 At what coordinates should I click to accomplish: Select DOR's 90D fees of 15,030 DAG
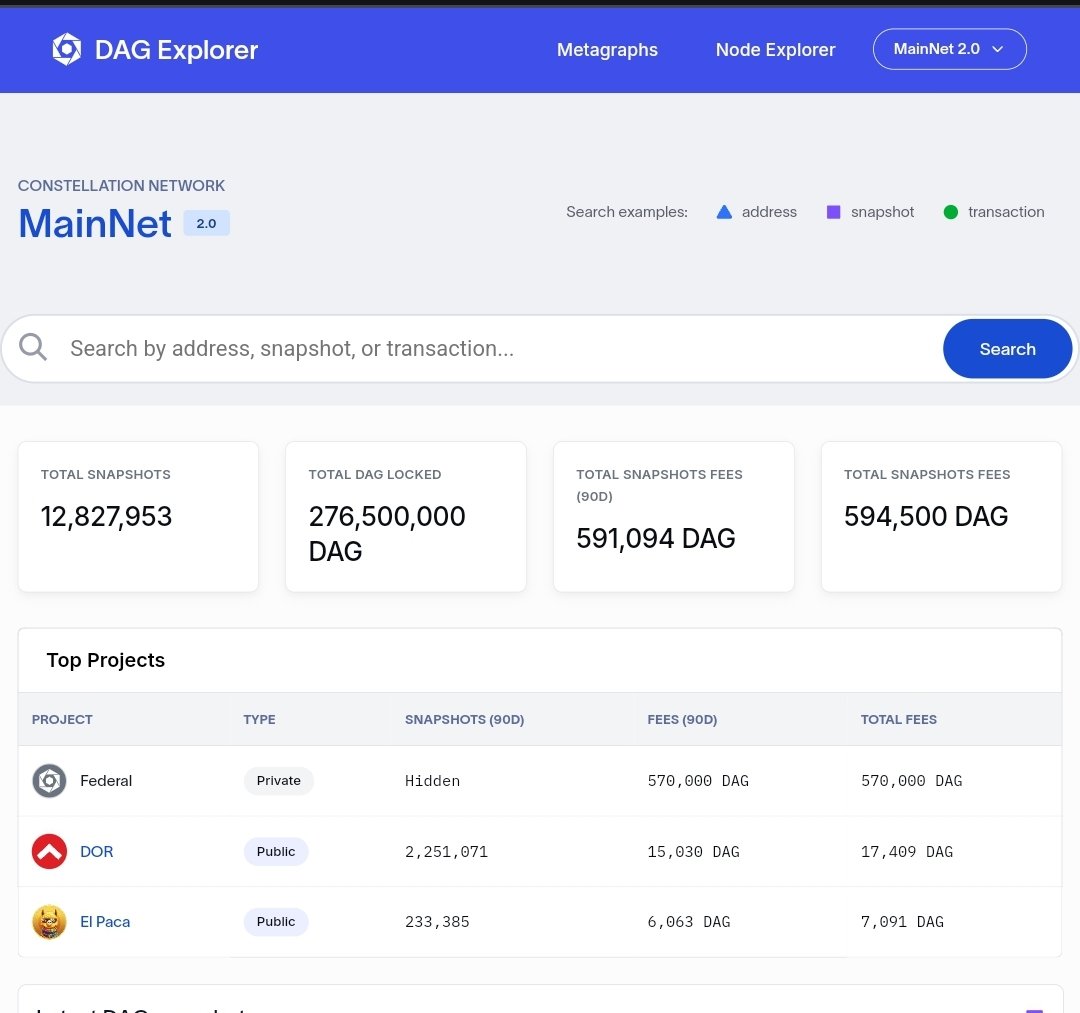click(x=693, y=852)
